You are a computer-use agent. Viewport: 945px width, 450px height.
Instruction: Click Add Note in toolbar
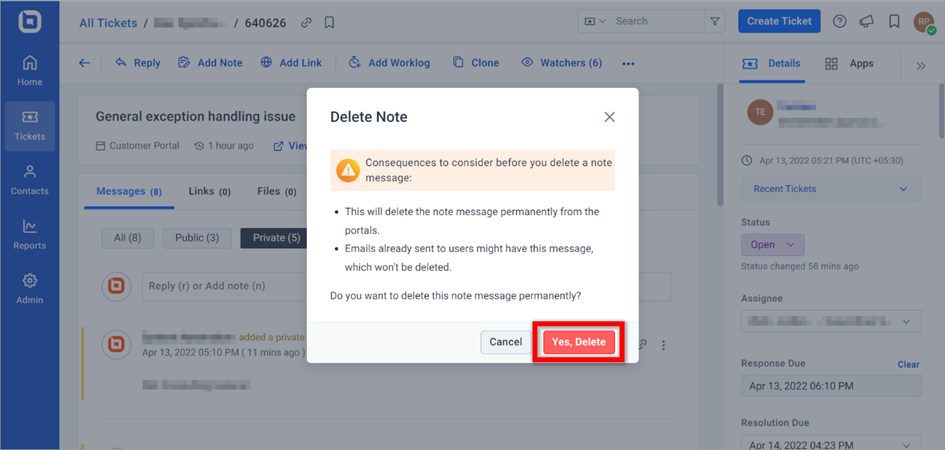[210, 63]
